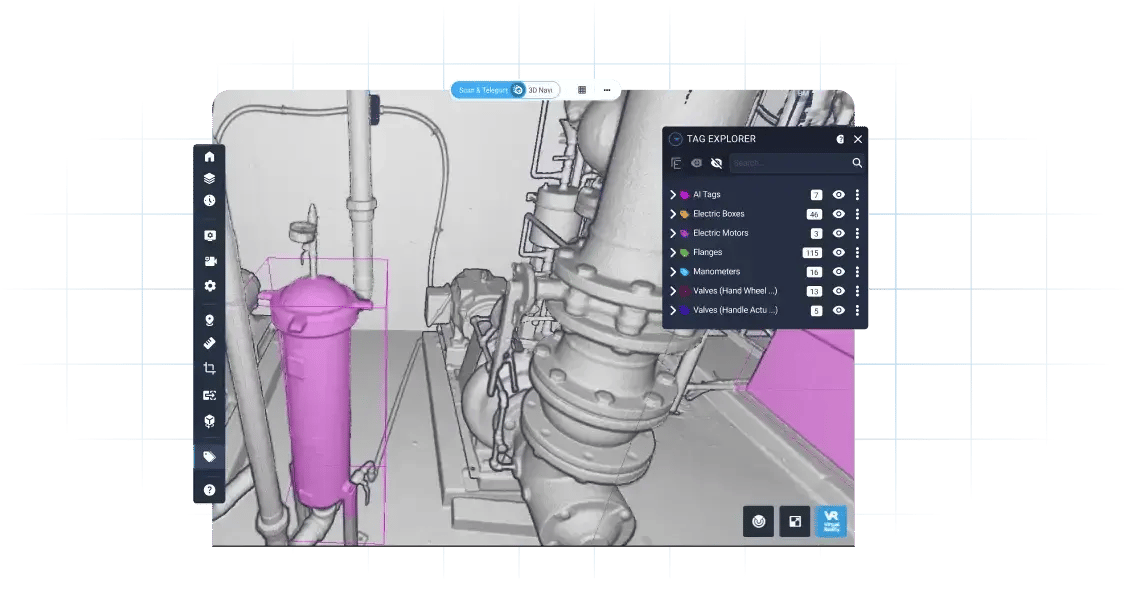Select the 3D cube object tool
The width and height of the screenshot is (1127, 593).
209,421
